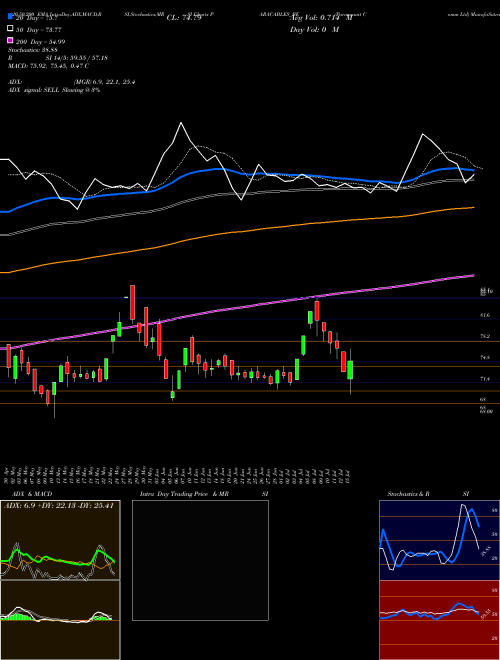Click the '81.6' price axis label
This screenshot has width=500, height=660.
pos(484,315)
